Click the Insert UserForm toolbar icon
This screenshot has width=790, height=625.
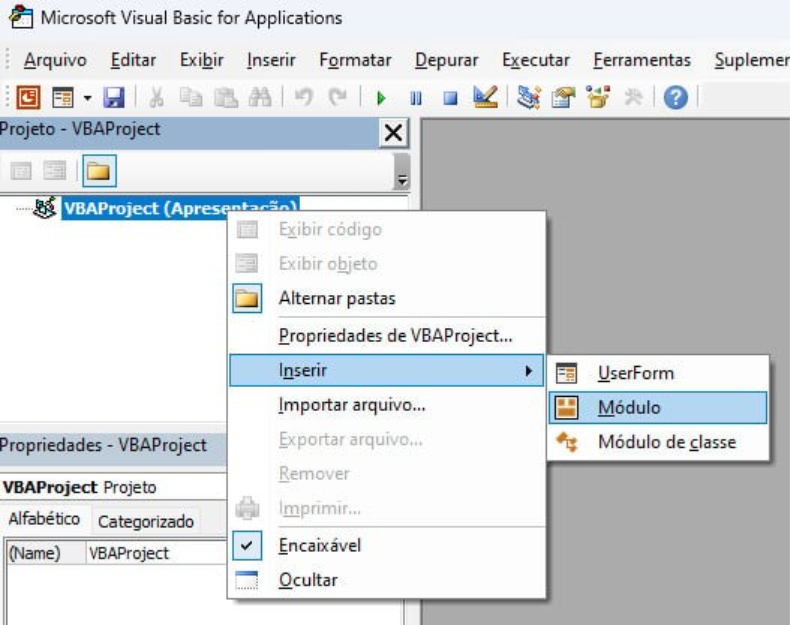click(63, 97)
